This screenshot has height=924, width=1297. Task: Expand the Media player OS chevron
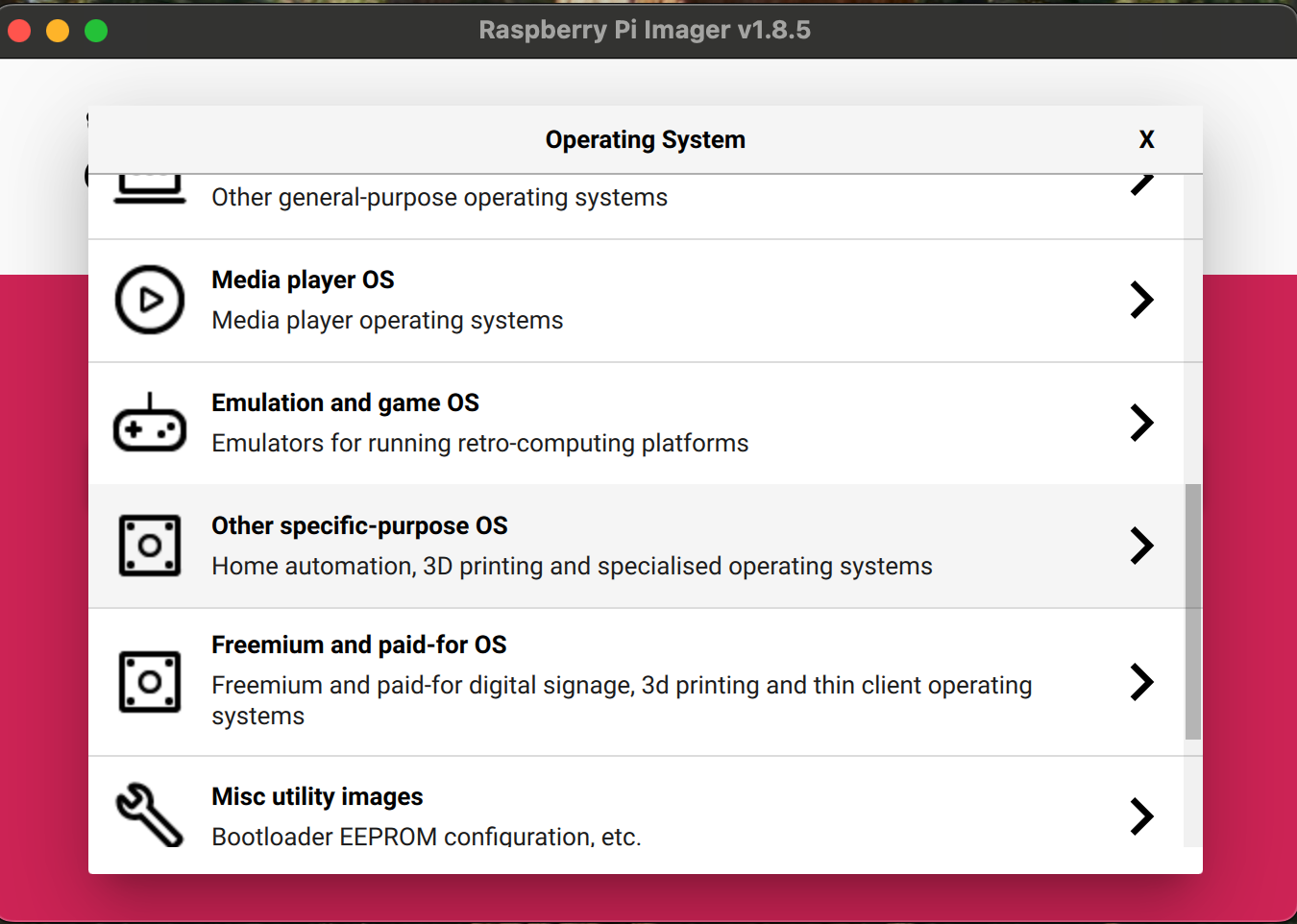click(1141, 300)
